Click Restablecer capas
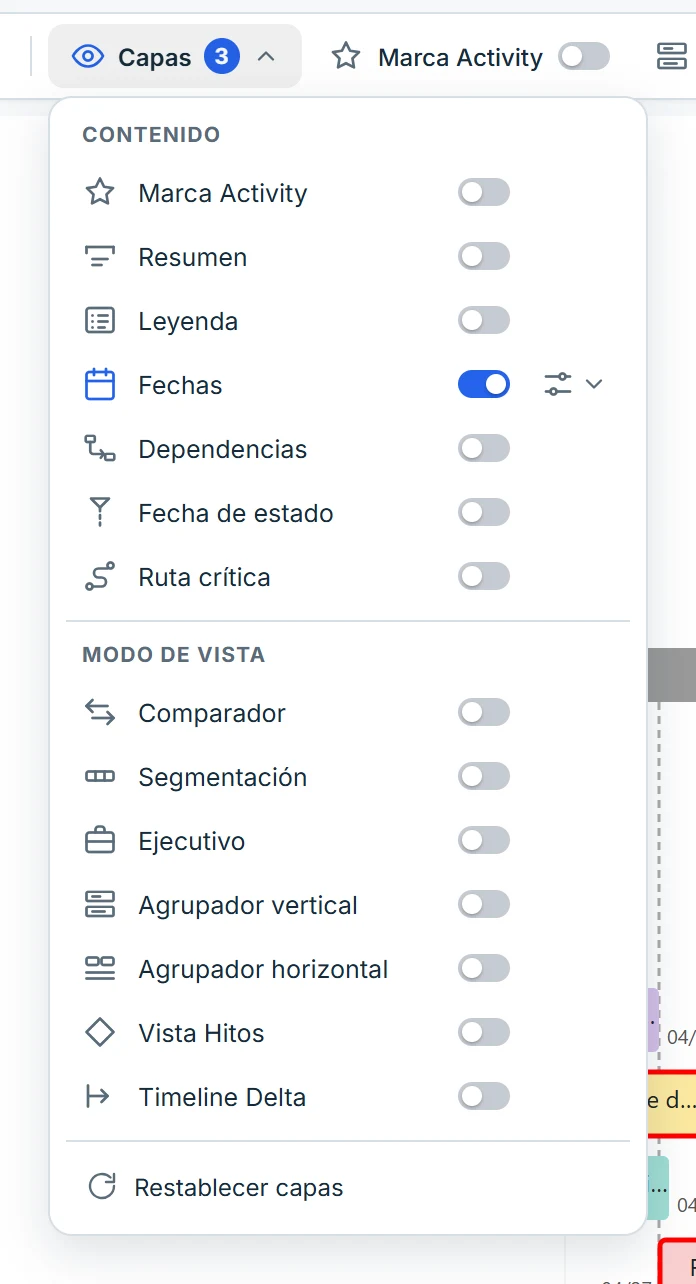This screenshot has width=696, height=1284. [x=216, y=1187]
